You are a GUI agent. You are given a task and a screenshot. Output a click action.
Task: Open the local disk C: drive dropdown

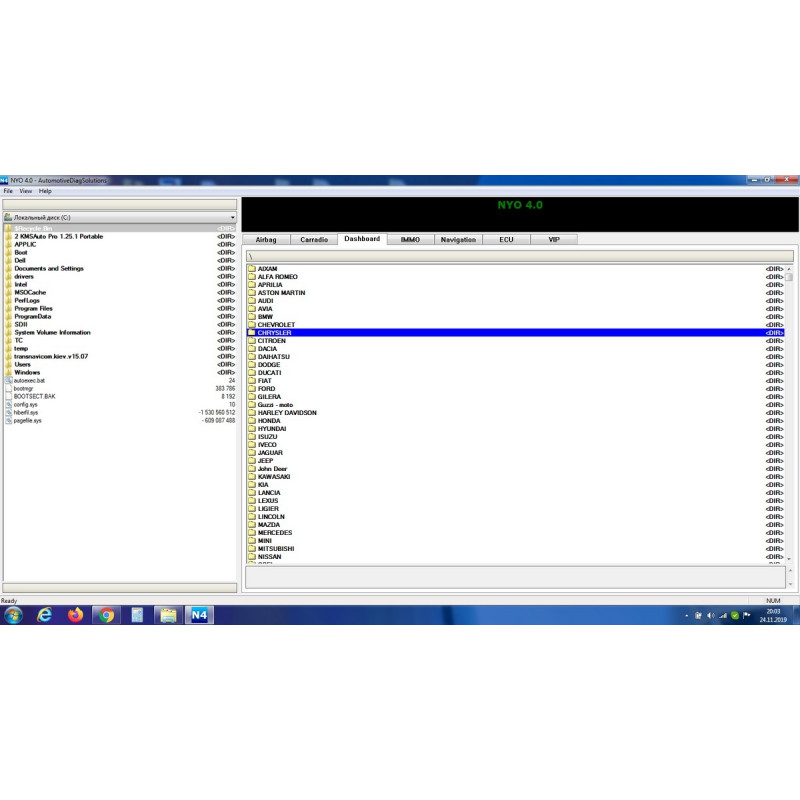coord(232,217)
